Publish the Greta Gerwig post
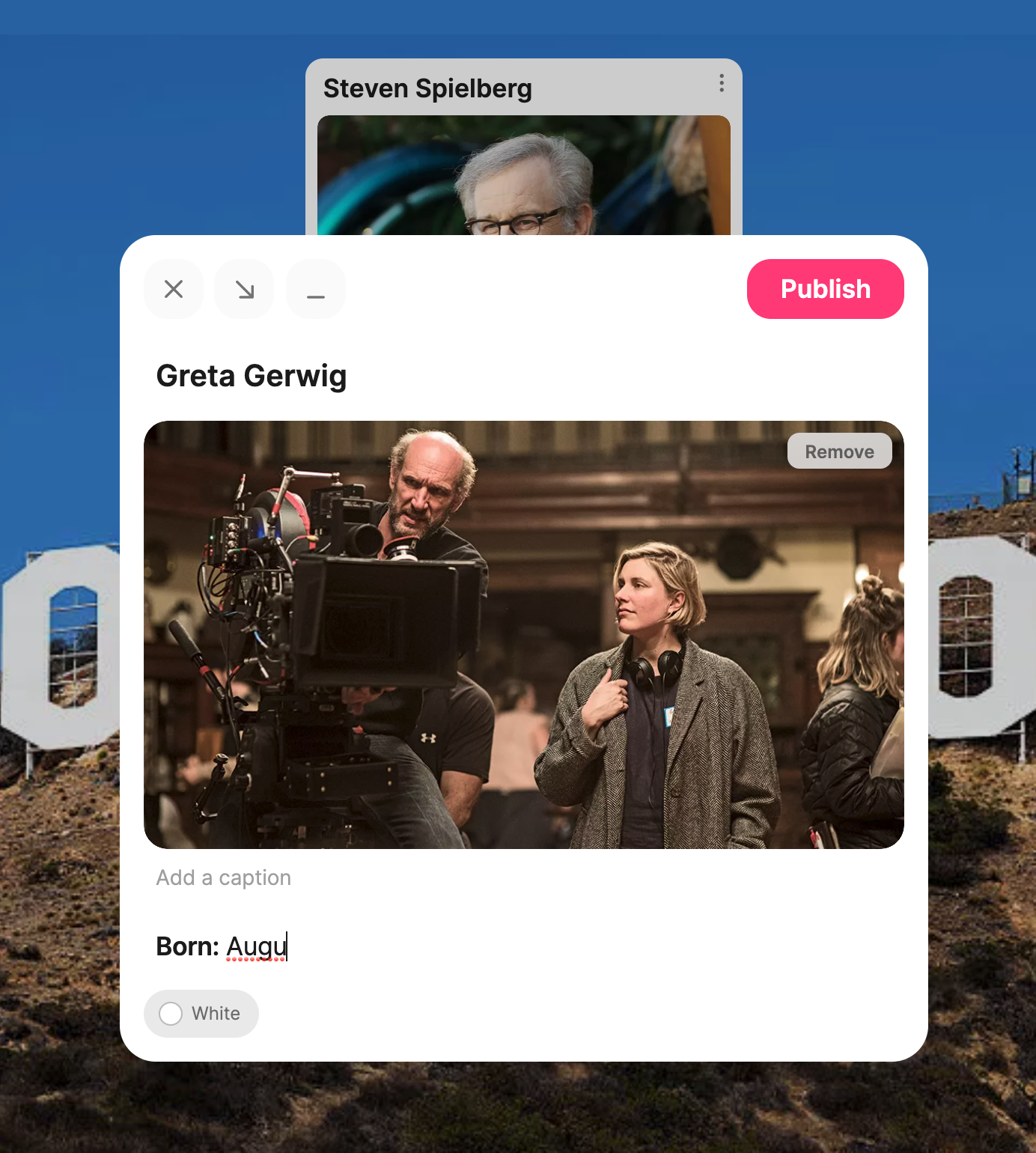1036x1153 pixels. [826, 289]
